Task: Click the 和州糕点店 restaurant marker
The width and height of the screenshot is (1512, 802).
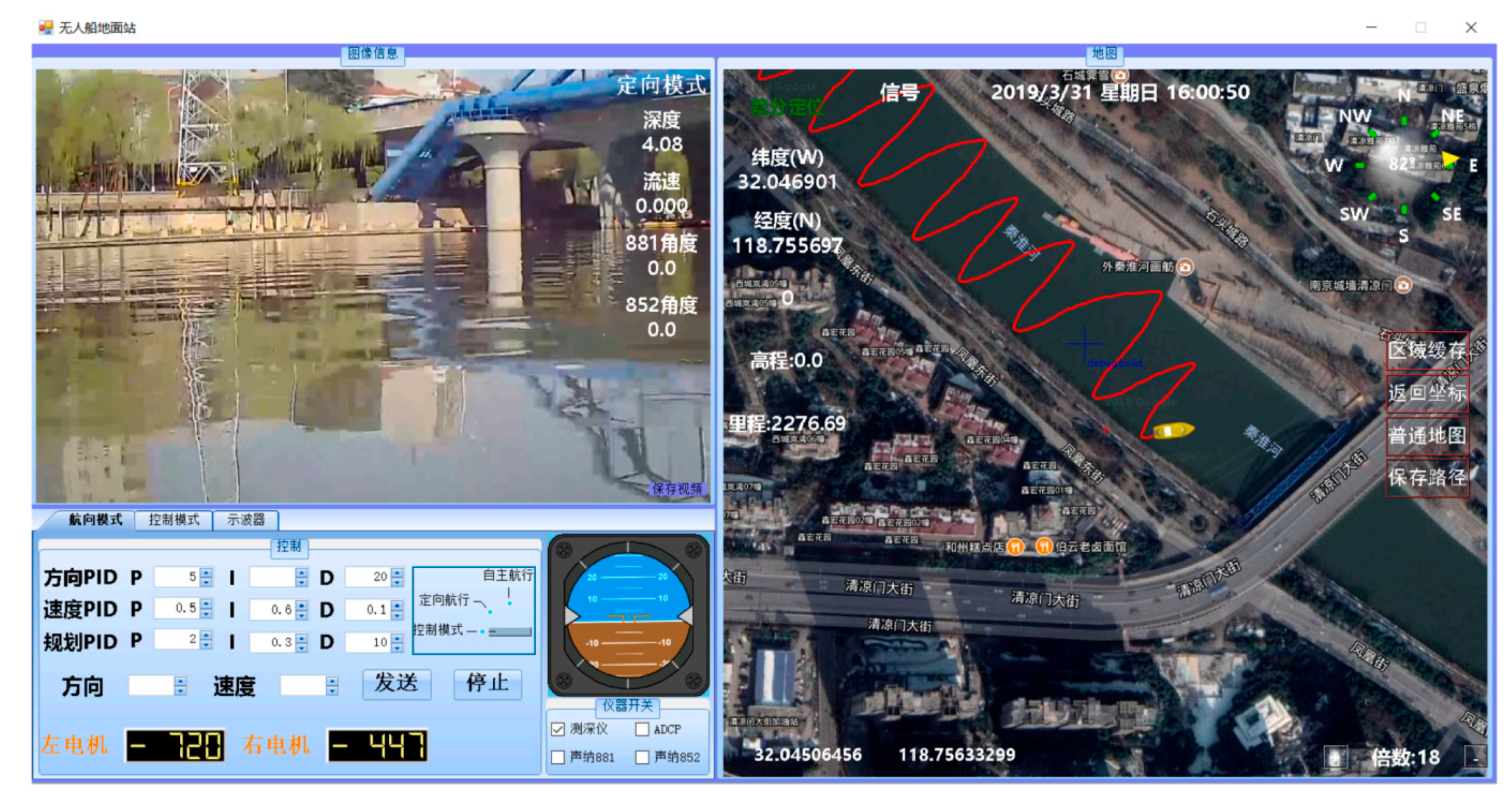Action: 1015,547
